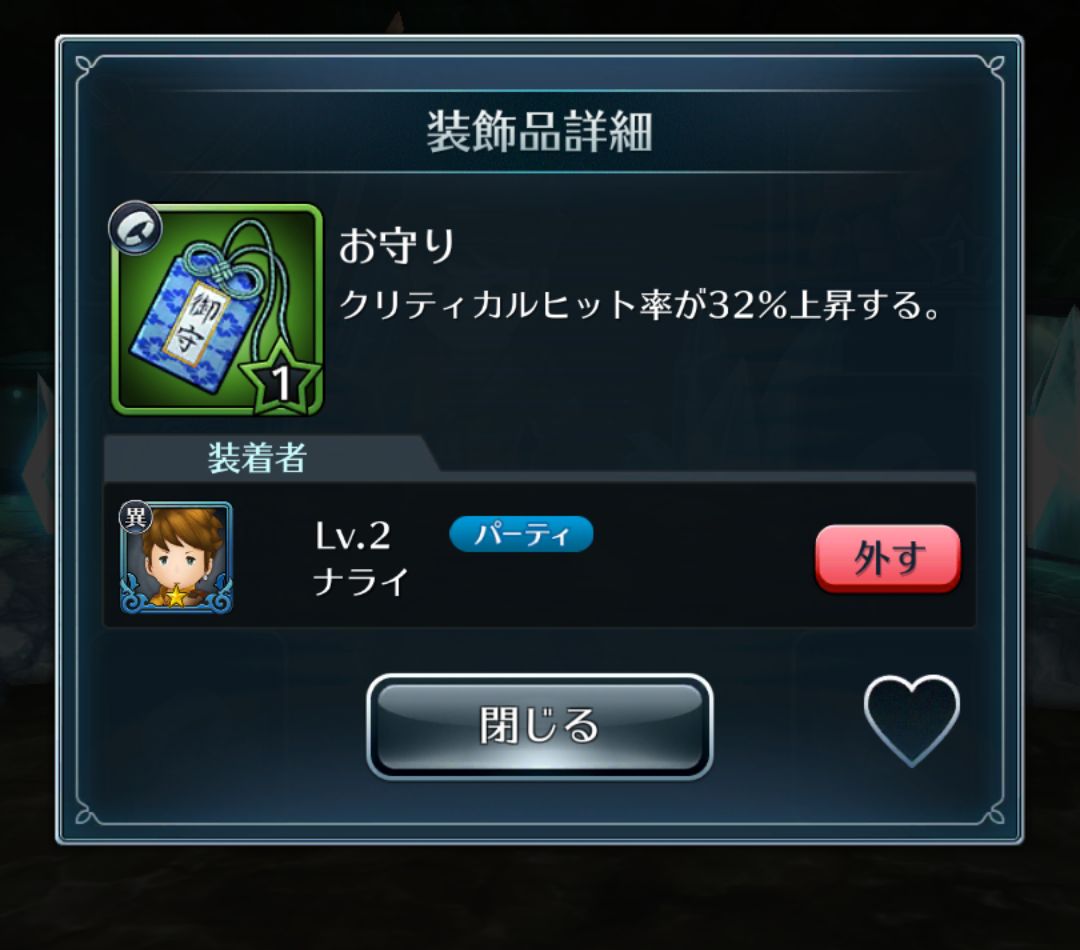Click the accessory type badge on charm
Image resolution: width=1080 pixels, height=950 pixels.
click(135, 227)
